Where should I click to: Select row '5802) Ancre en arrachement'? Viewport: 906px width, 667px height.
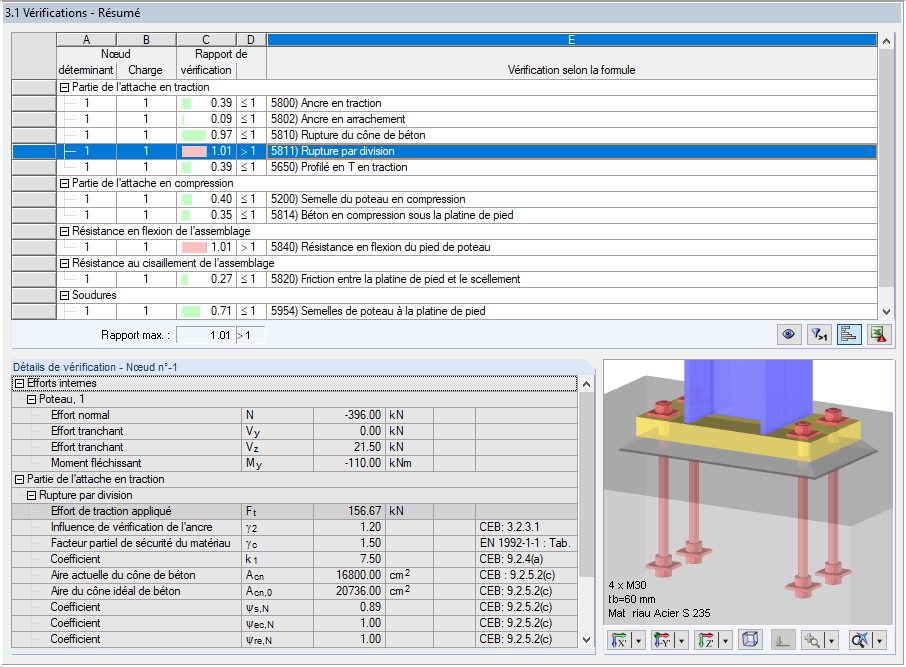tap(444, 119)
